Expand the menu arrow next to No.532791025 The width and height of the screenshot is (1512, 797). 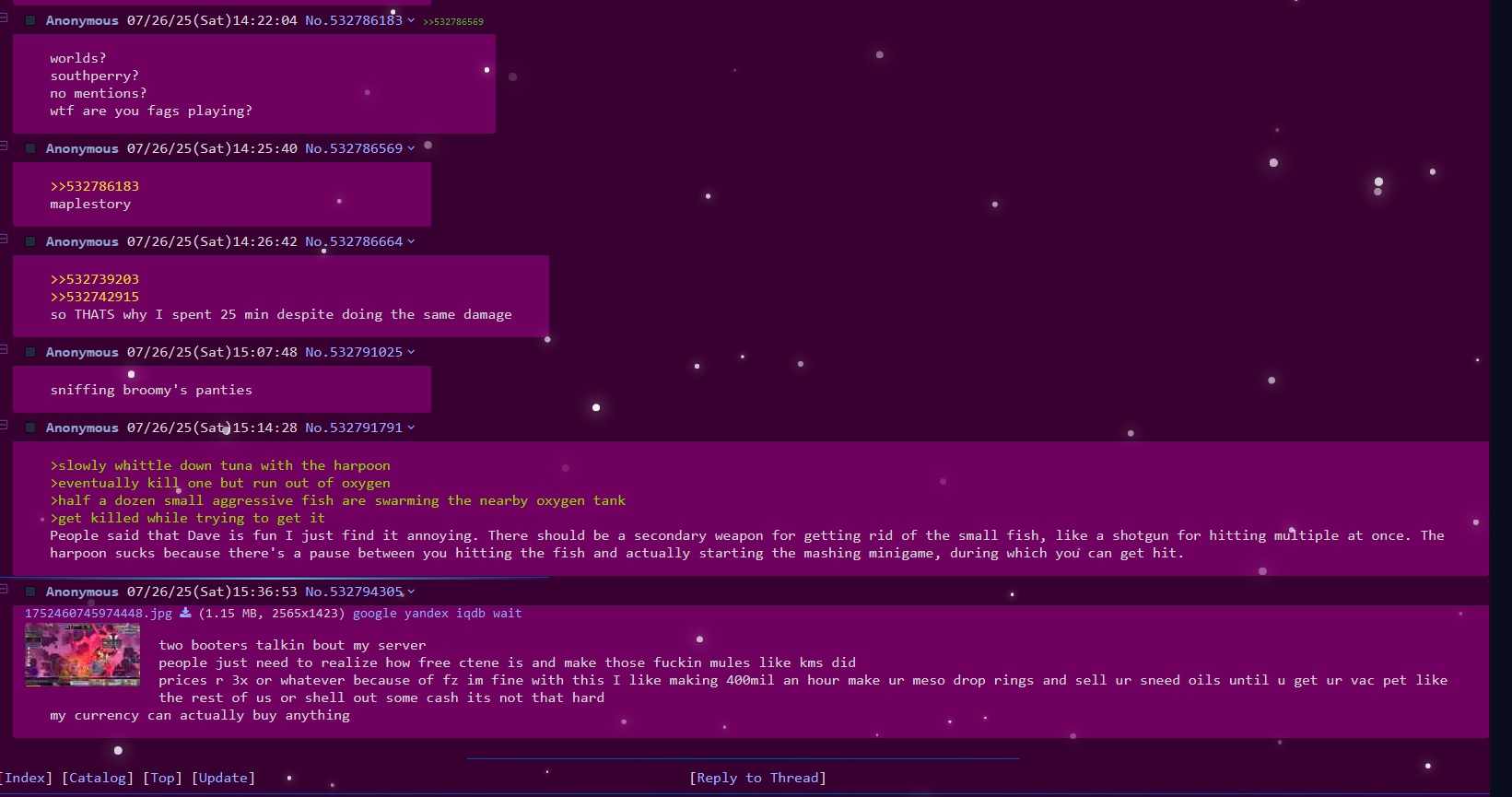[411, 352]
